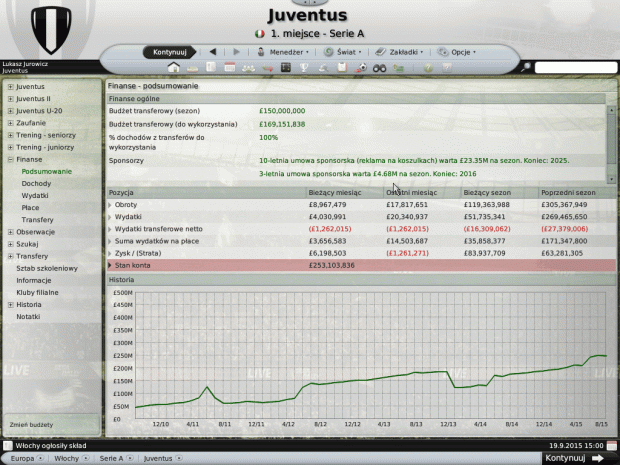The image size is (620, 465).
Task: Open the Opcje menu
Action: [x=457, y=52]
